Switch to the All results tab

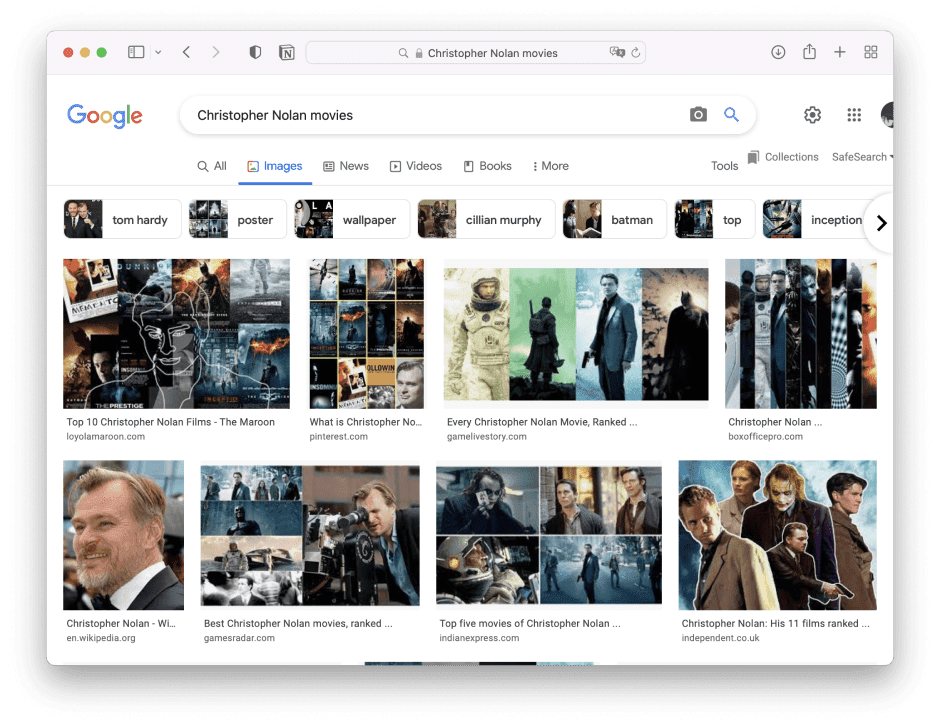(x=212, y=166)
